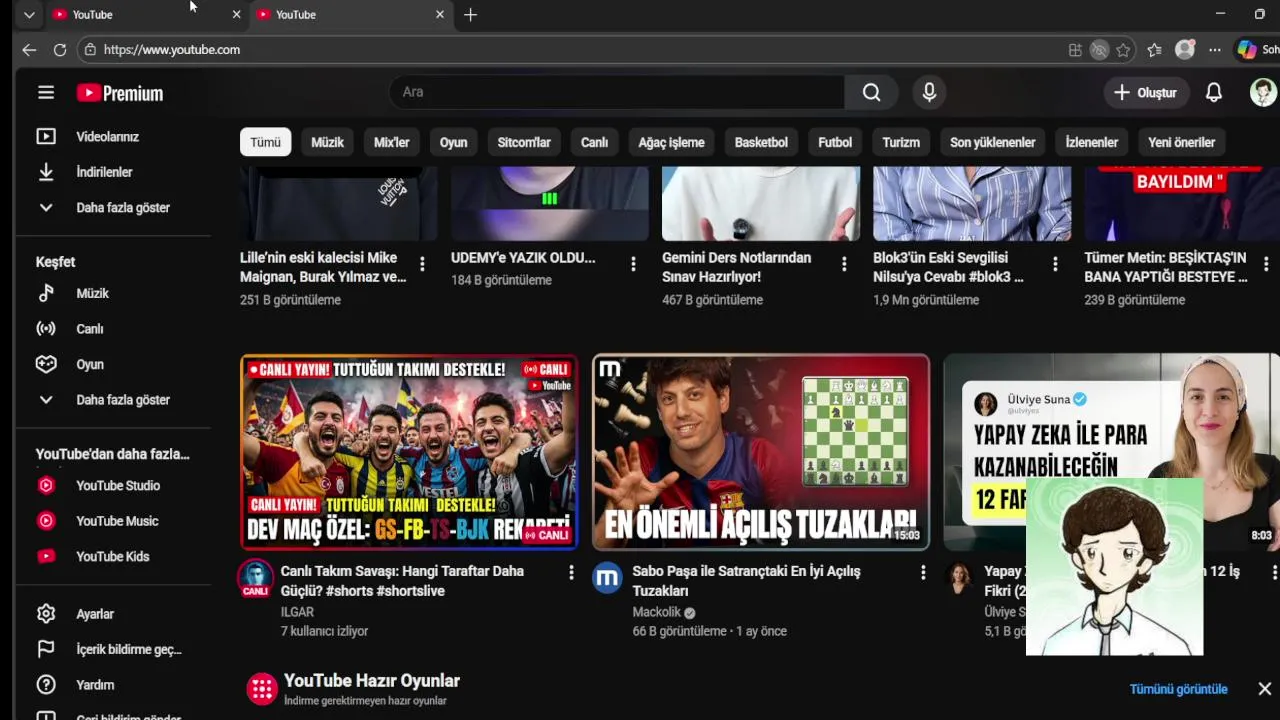This screenshot has width=1280, height=720.
Task: Click the search magnifier button
Action: pyautogui.click(x=871, y=92)
